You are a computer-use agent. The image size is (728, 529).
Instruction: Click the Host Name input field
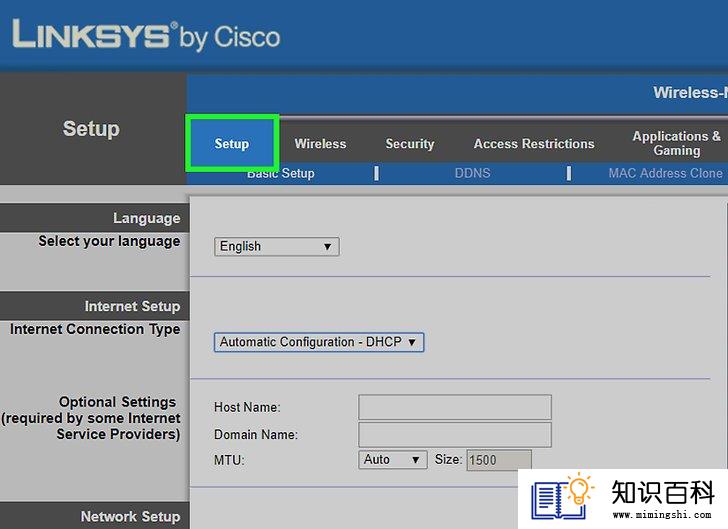pyautogui.click(x=455, y=407)
